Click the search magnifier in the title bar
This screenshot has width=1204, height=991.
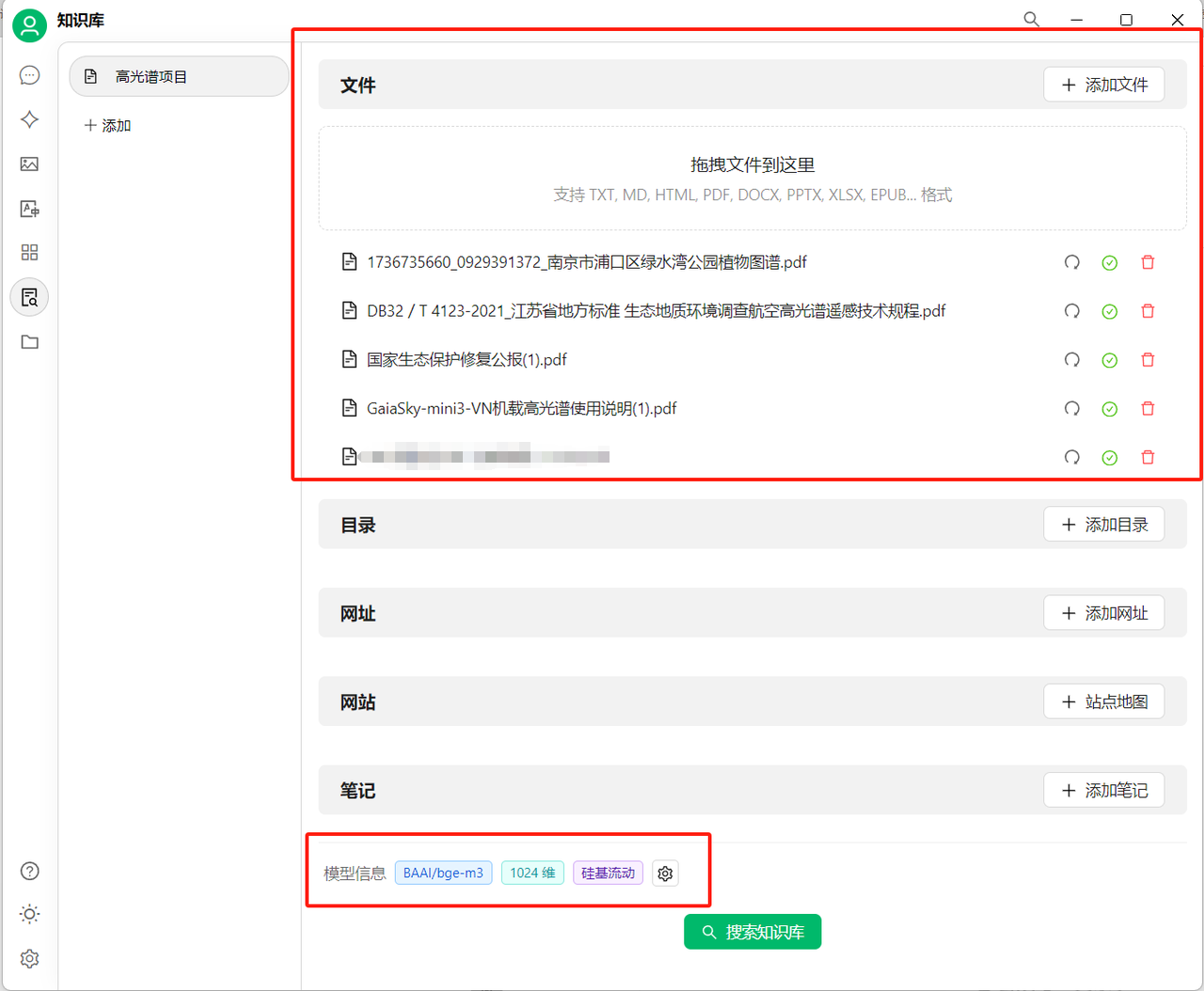(x=1031, y=19)
